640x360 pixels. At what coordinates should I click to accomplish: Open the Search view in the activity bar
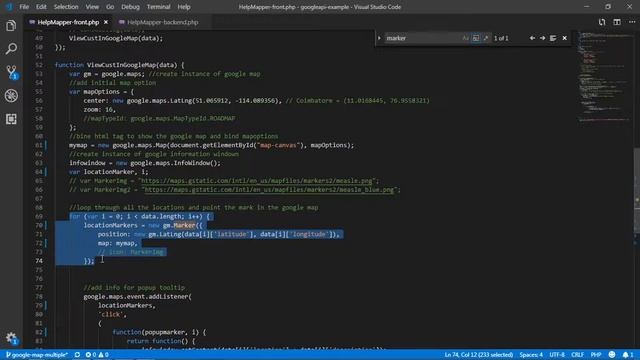pyautogui.click(x=11, y=49)
